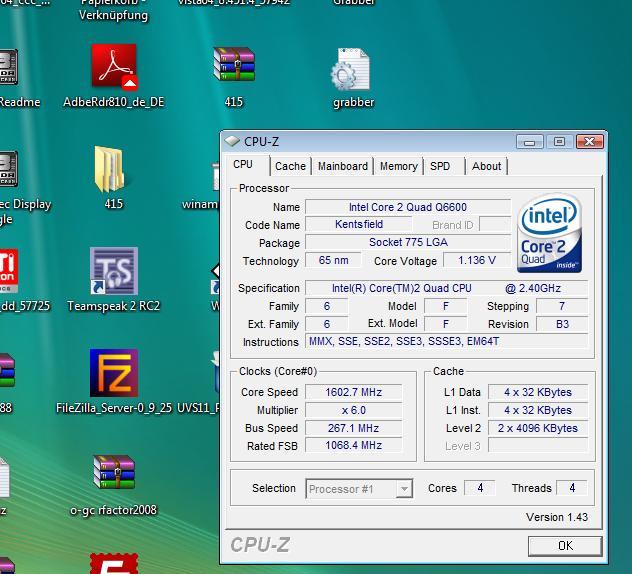Screen dimensions: 632x574
Task: Switch to the Mainboard tab
Action: (x=343, y=166)
